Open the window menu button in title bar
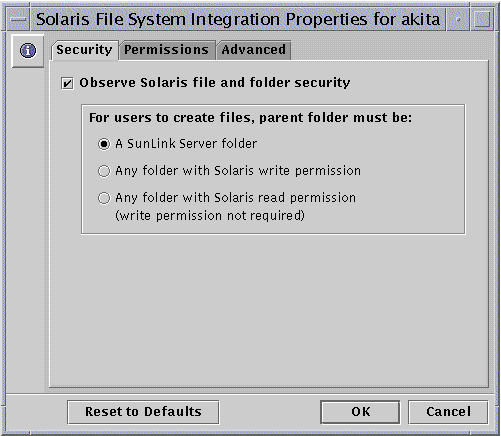Viewport: 501px width, 436px height. 18,19
